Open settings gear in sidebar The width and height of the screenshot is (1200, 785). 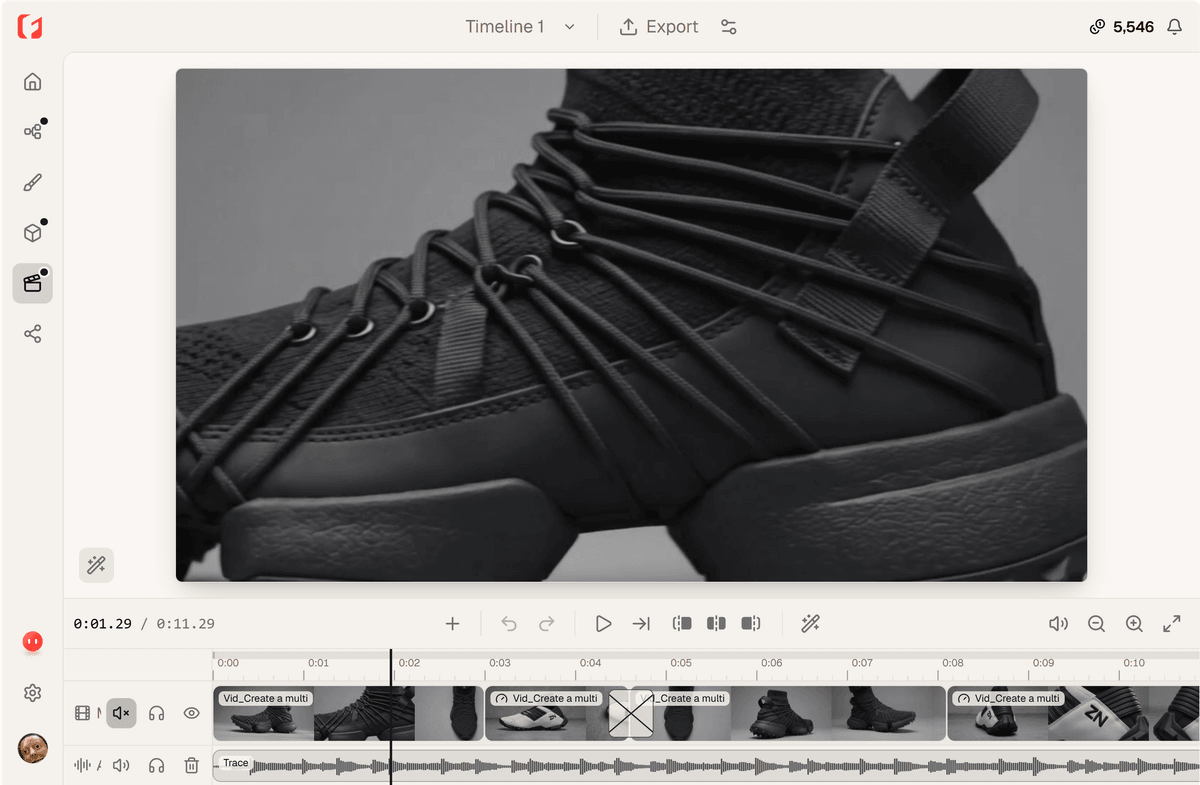pyautogui.click(x=32, y=693)
